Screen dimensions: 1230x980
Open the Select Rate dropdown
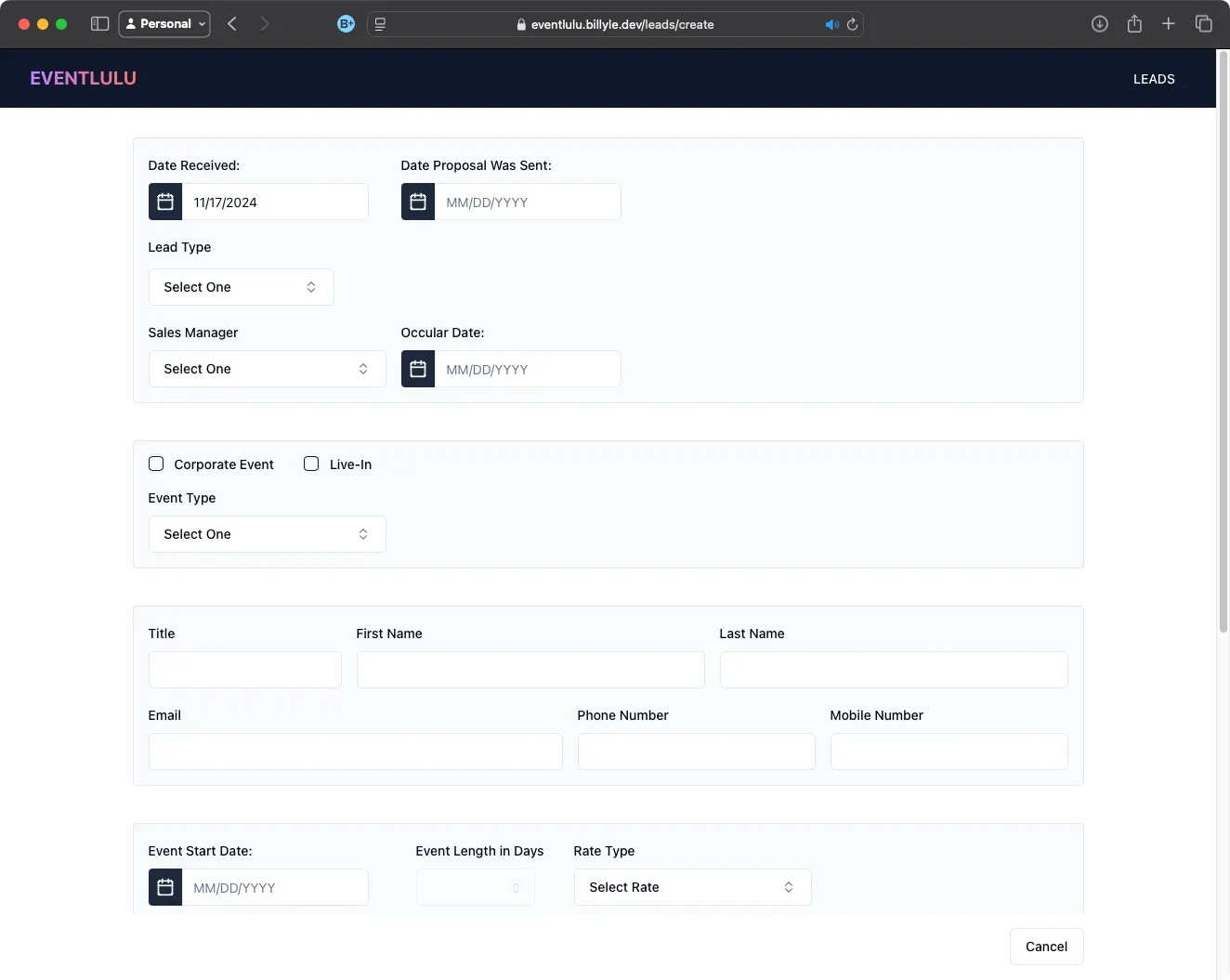click(x=692, y=887)
